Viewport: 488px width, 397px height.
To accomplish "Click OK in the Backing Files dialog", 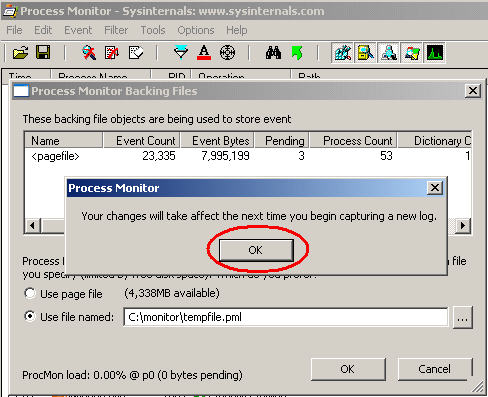I will point(348,369).
